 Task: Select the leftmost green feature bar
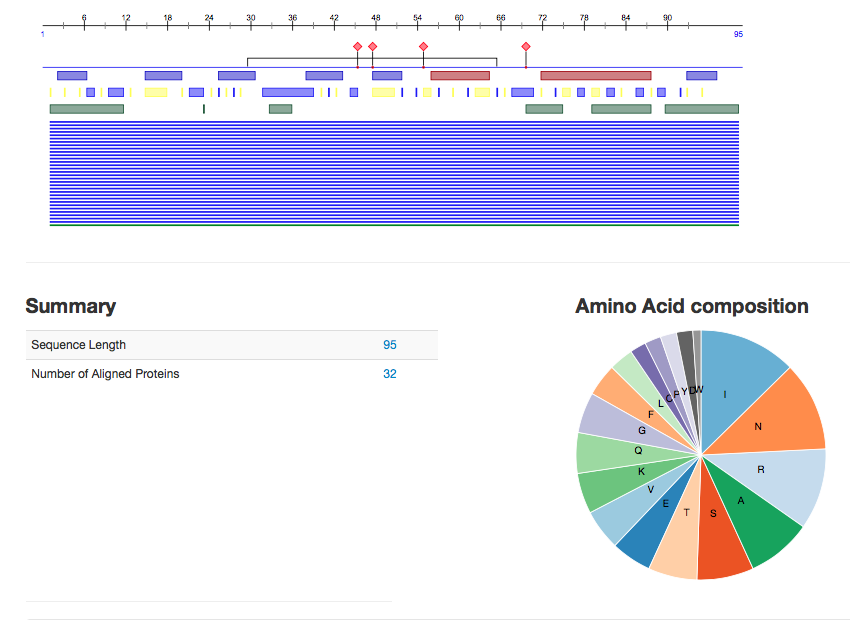tap(87, 109)
